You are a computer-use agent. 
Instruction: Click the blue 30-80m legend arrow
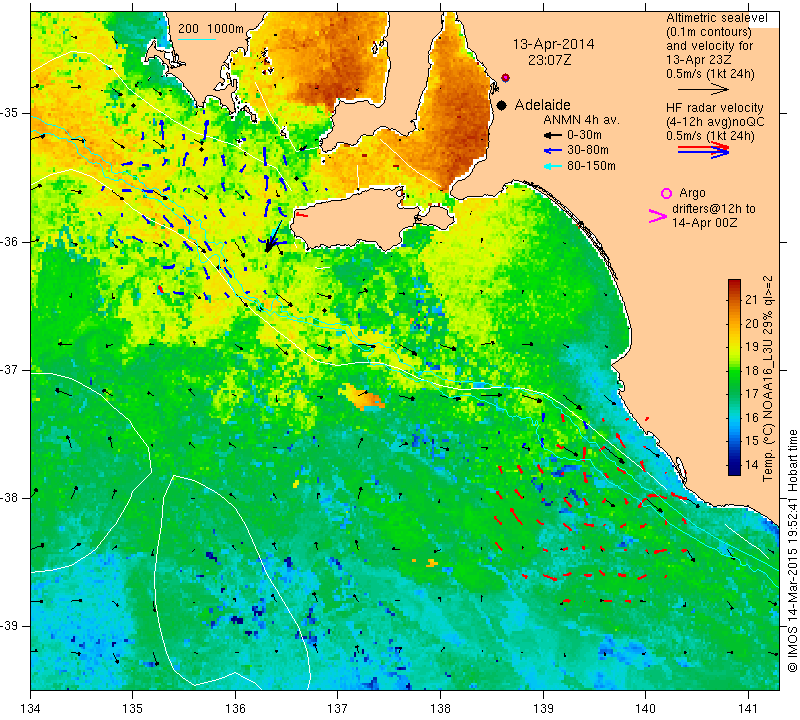[x=552, y=151]
